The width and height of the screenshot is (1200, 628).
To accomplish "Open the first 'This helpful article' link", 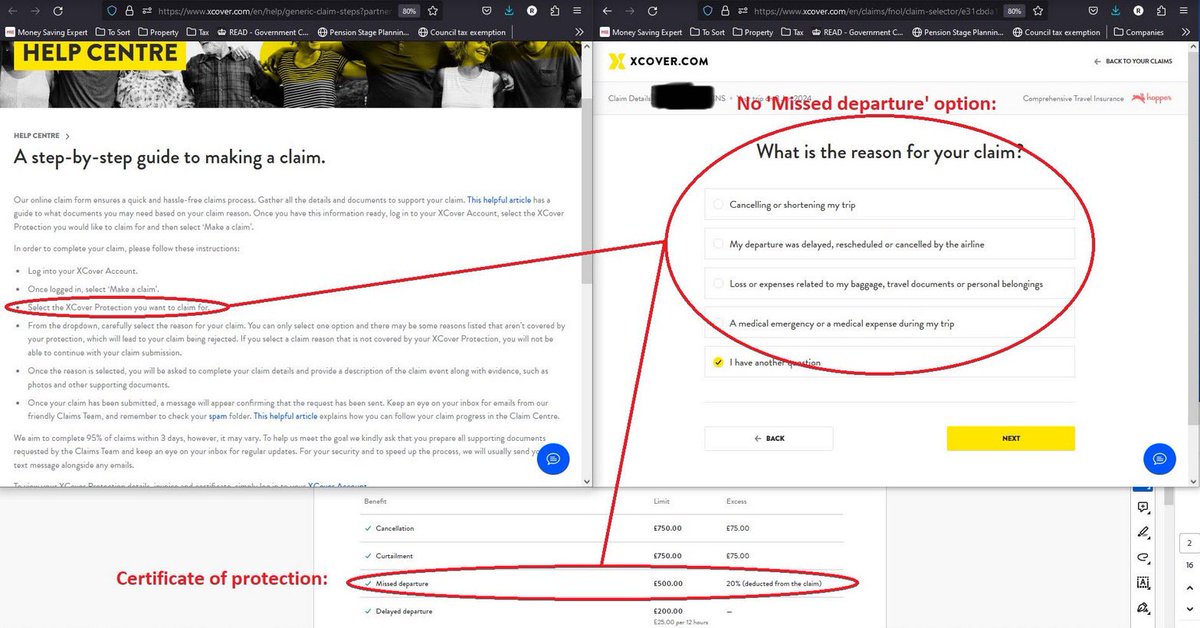I will coord(500,200).
